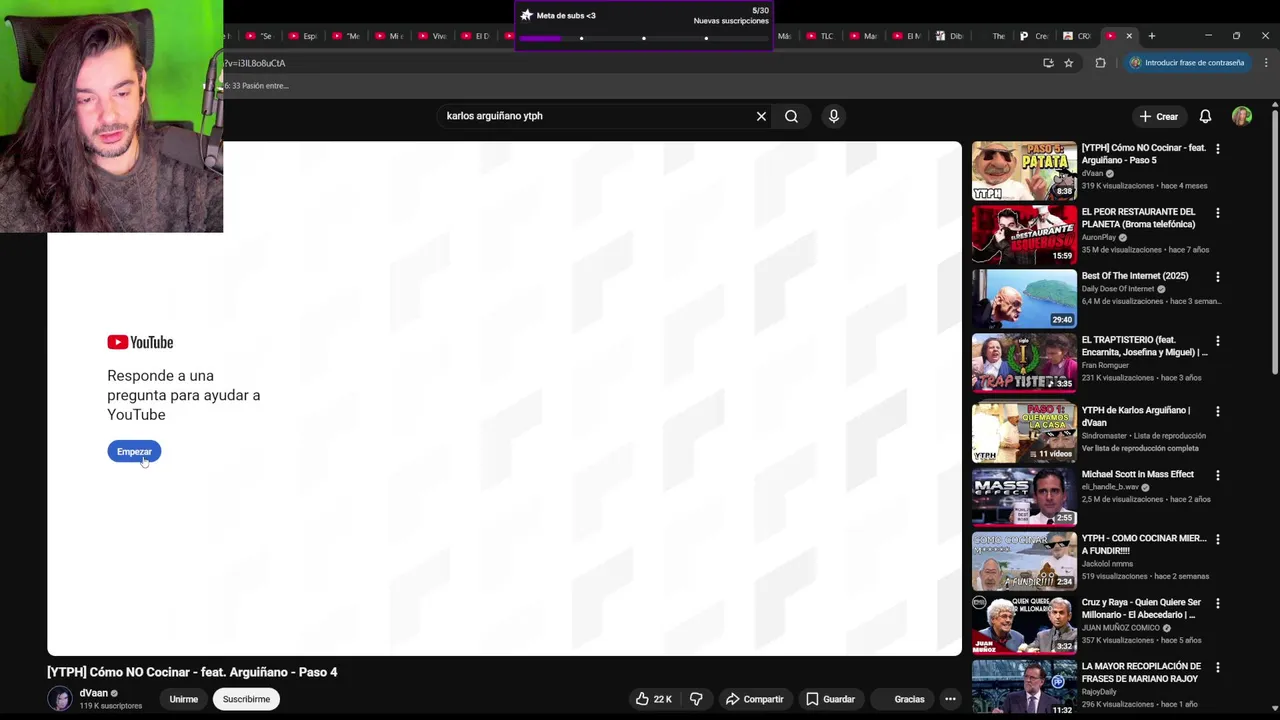Image resolution: width=1280 pixels, height=720 pixels.
Task: Open title 'EL TRAPTISTERIO (feat. Encarnita...'
Action: coord(1144,346)
